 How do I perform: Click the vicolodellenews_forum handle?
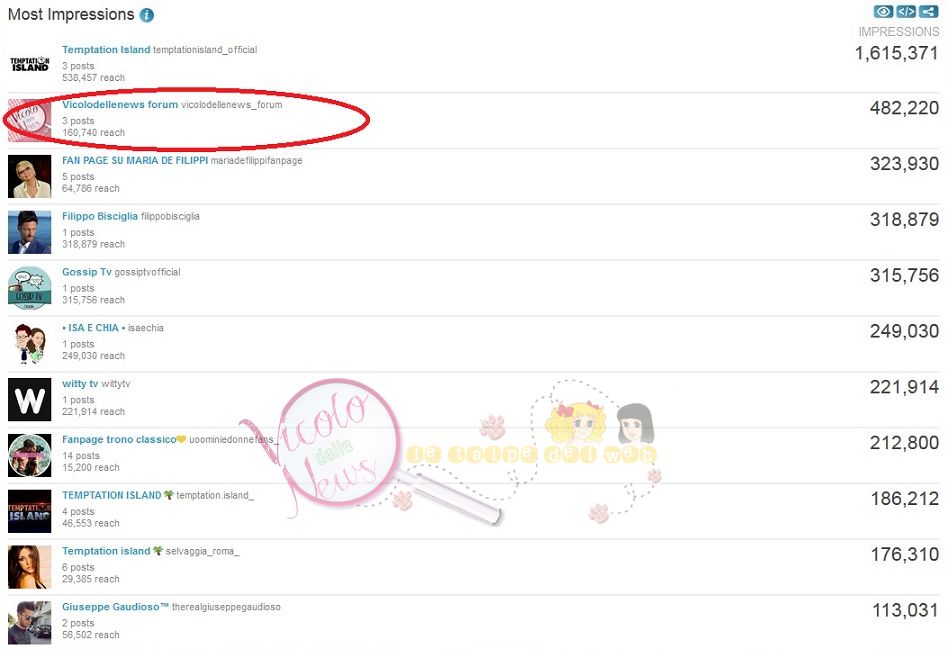[x=232, y=105]
